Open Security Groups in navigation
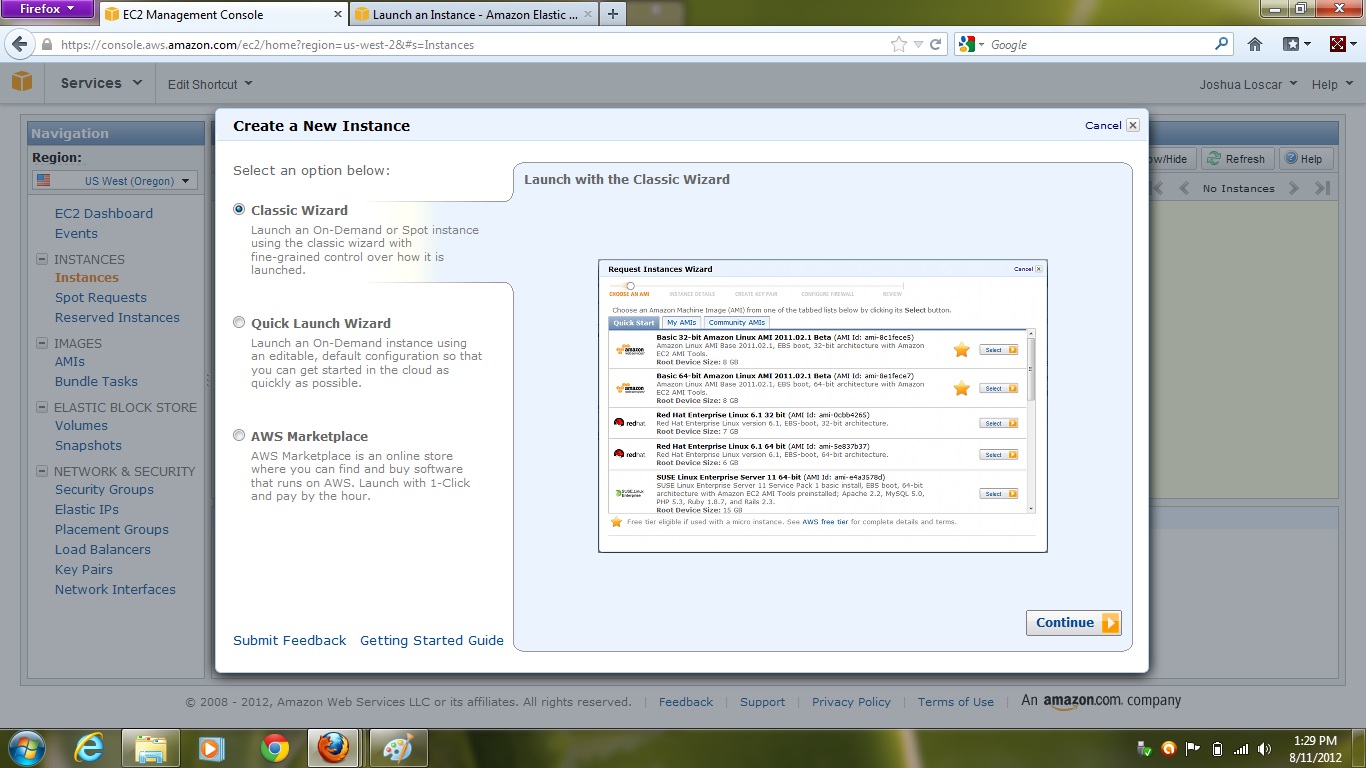1366x768 pixels. (x=104, y=489)
